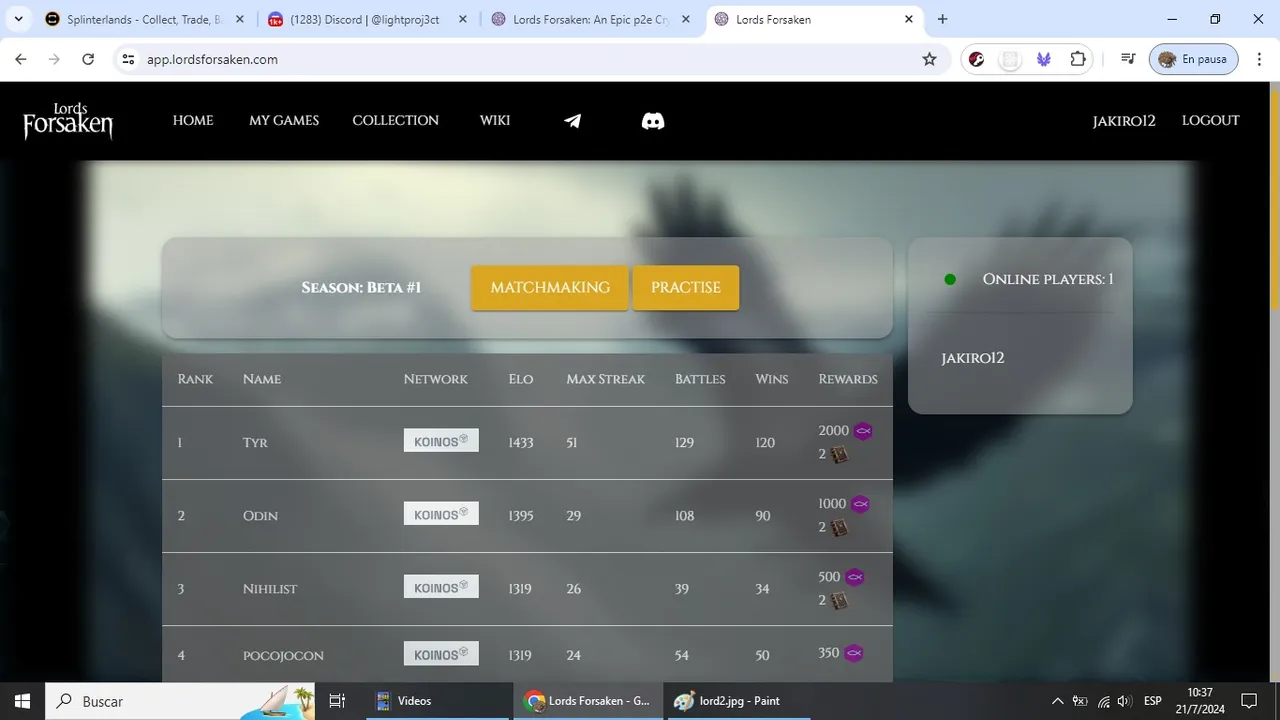1280x720 pixels.
Task: Switch to the lord2.jpg Paint taskbar window
Action: (738, 701)
